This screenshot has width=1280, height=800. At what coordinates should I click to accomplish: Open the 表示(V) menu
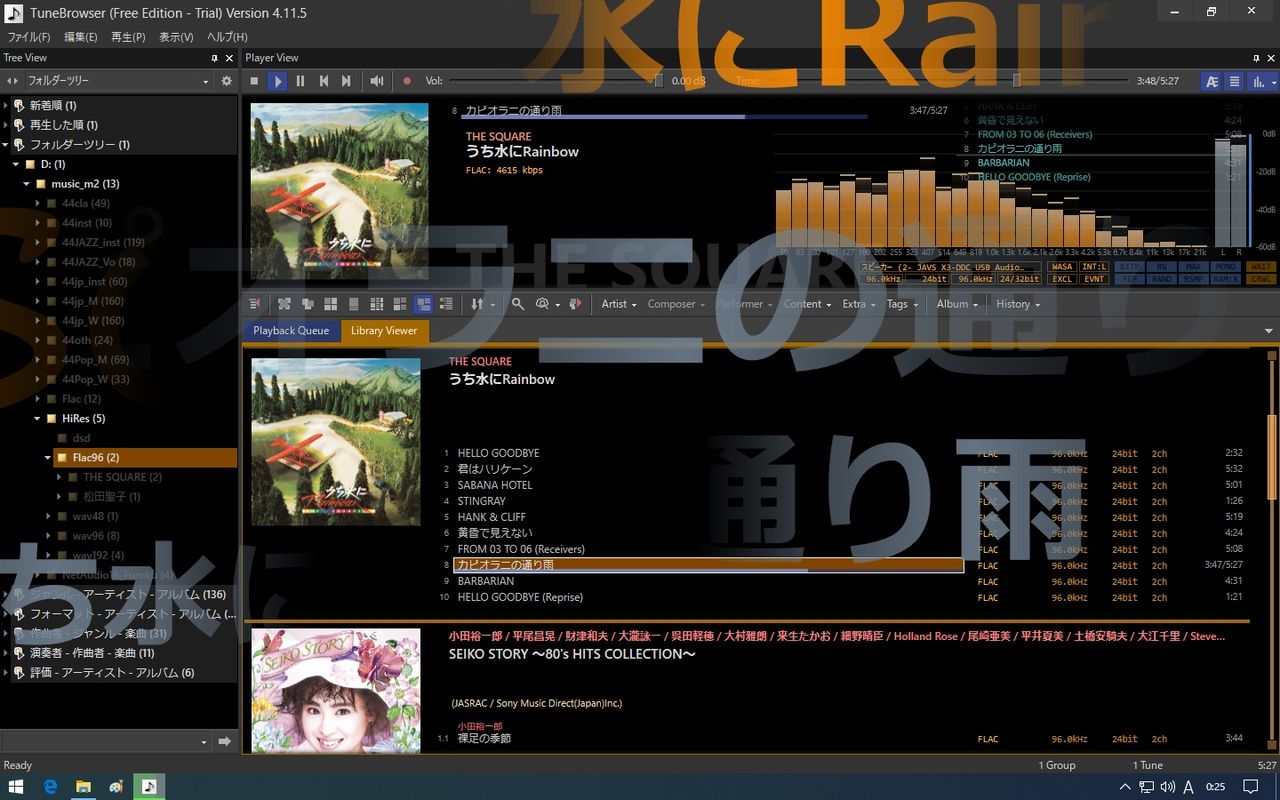coord(176,37)
